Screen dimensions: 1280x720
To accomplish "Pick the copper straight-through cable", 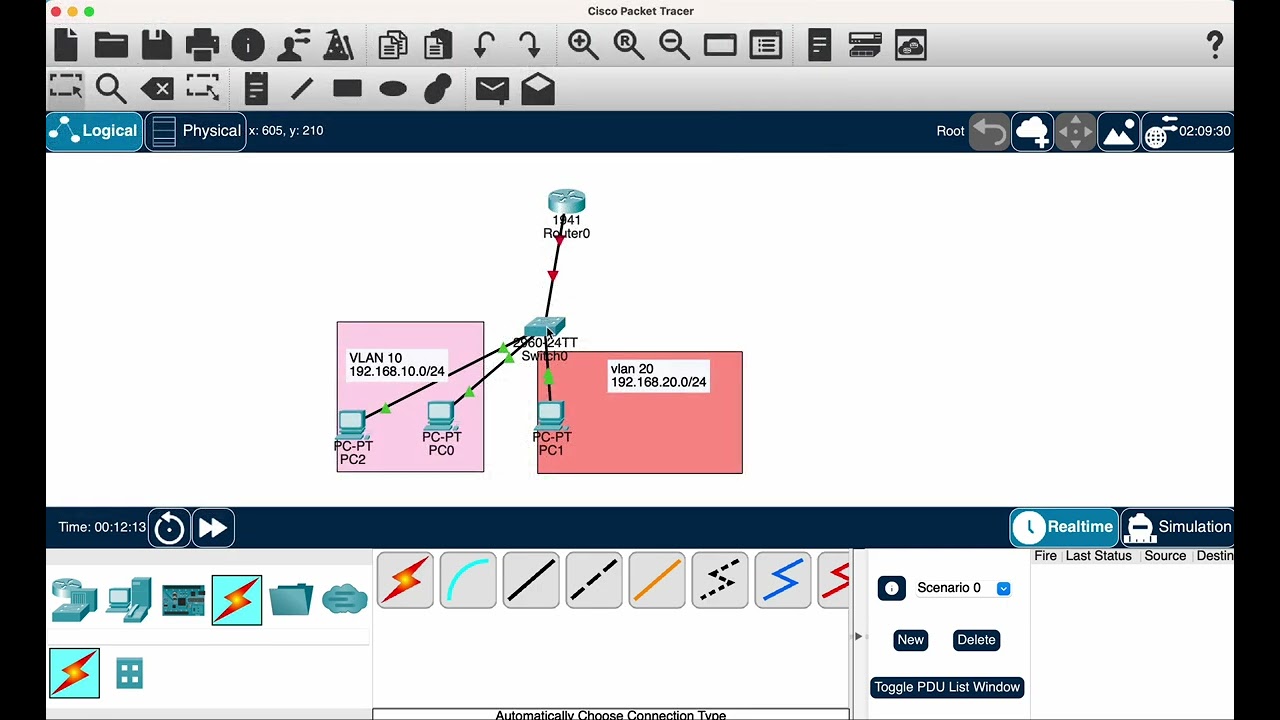I will click(531, 580).
